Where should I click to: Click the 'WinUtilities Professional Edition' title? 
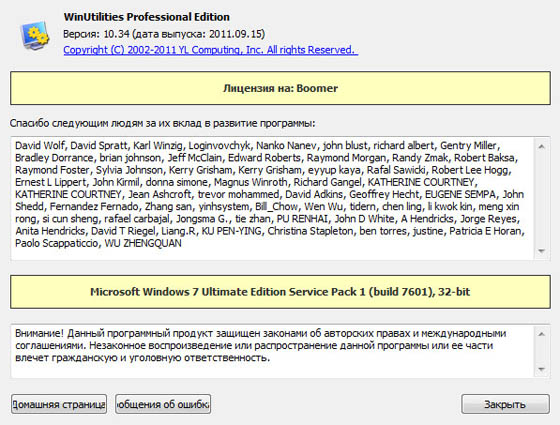tap(147, 17)
